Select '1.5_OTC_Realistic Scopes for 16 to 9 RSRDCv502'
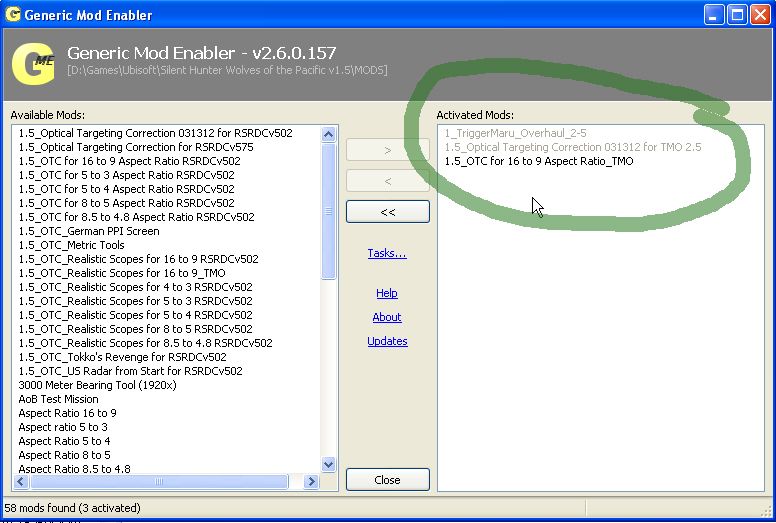776x523 pixels. pyautogui.click(x=139, y=259)
